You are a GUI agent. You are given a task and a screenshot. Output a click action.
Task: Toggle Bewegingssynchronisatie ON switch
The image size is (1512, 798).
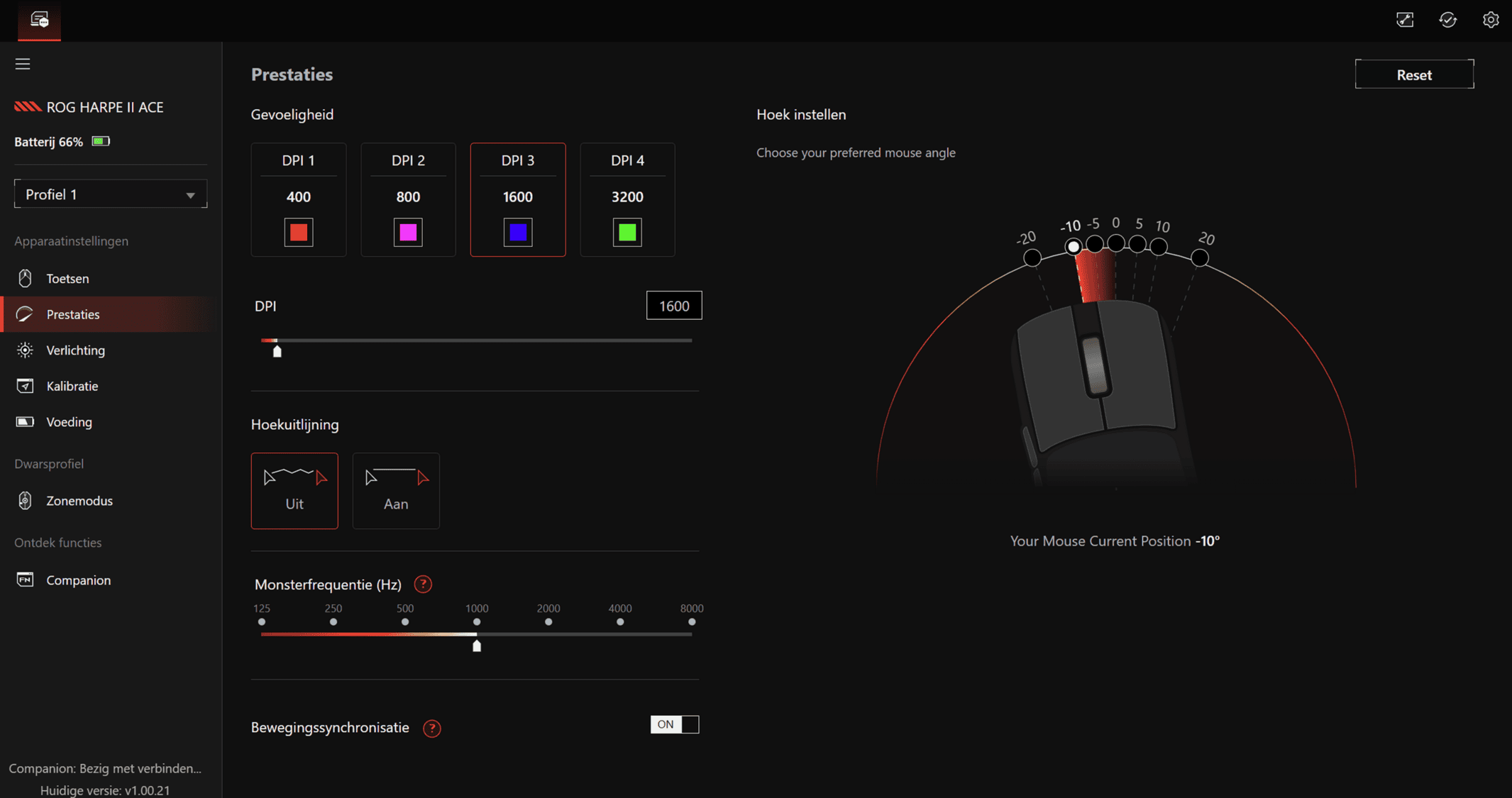click(674, 724)
